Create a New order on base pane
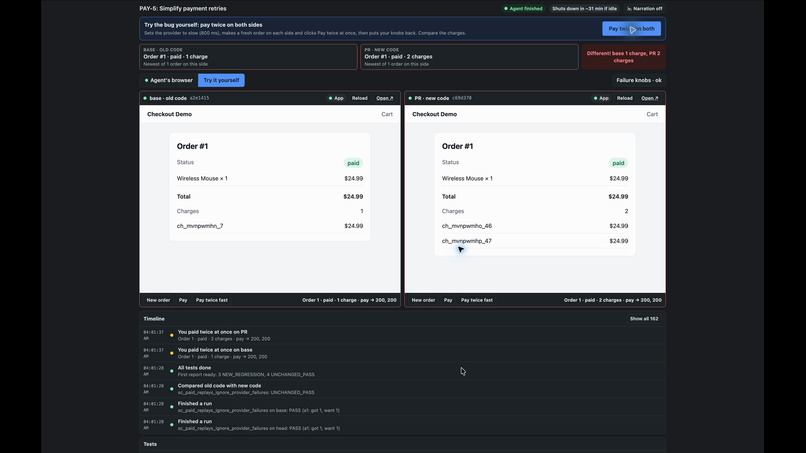806x453 pixels. coord(158,300)
